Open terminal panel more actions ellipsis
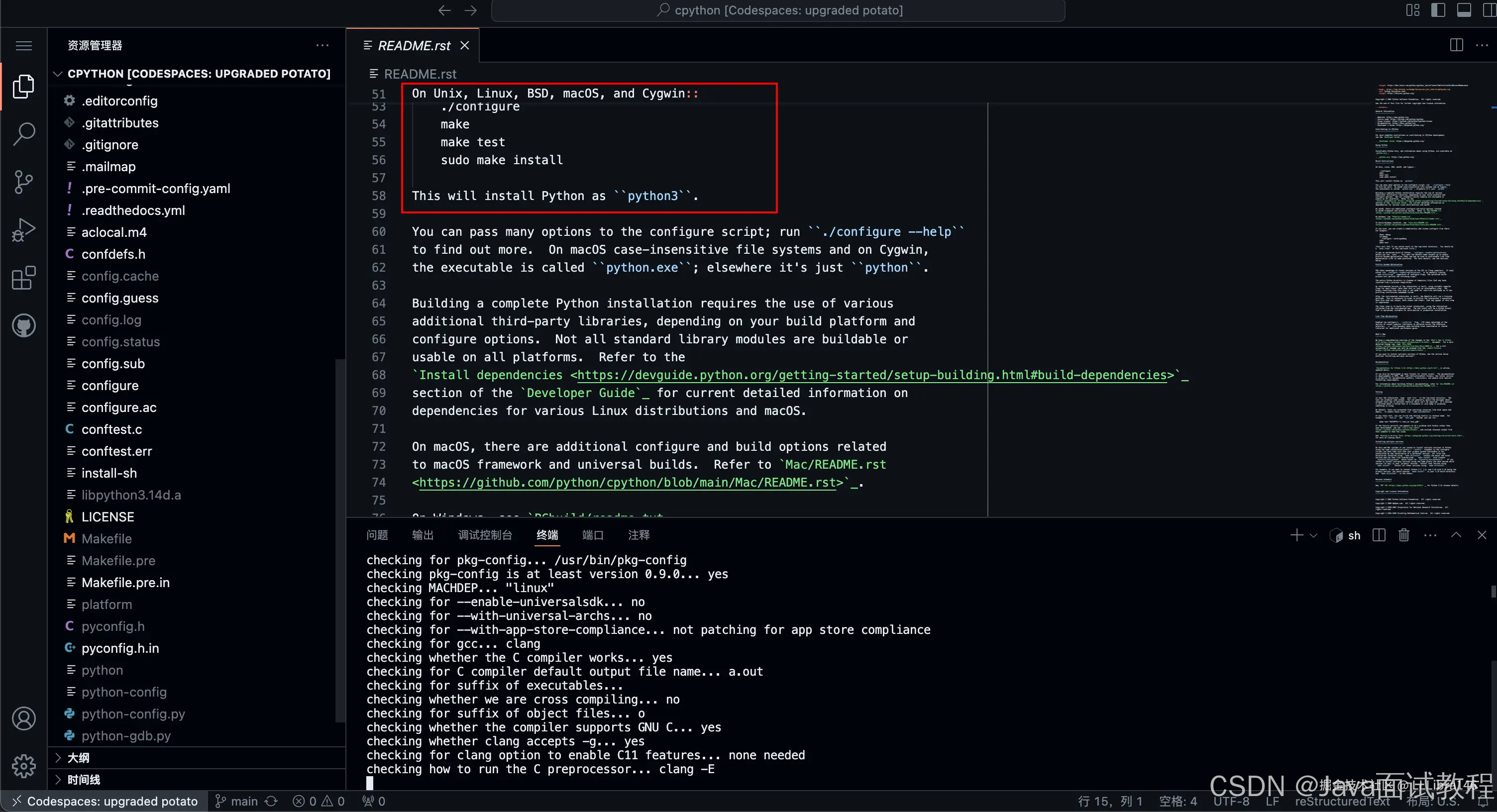1497x812 pixels. [x=1430, y=535]
